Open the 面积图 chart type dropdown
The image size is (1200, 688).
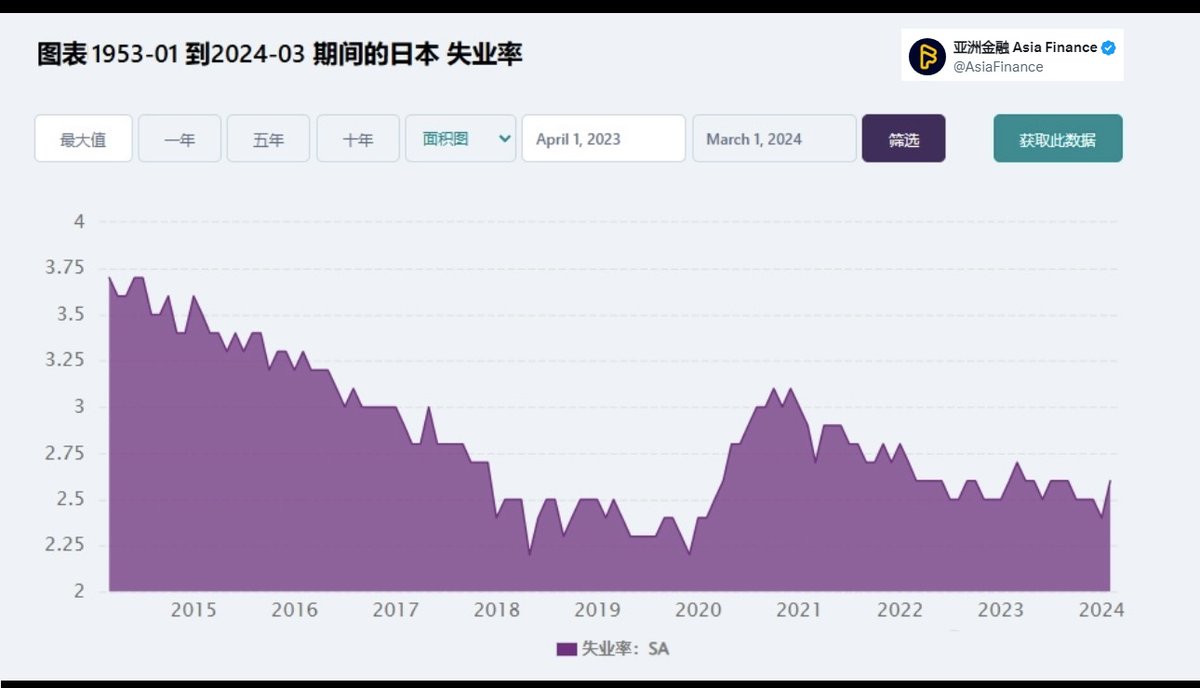(460, 138)
